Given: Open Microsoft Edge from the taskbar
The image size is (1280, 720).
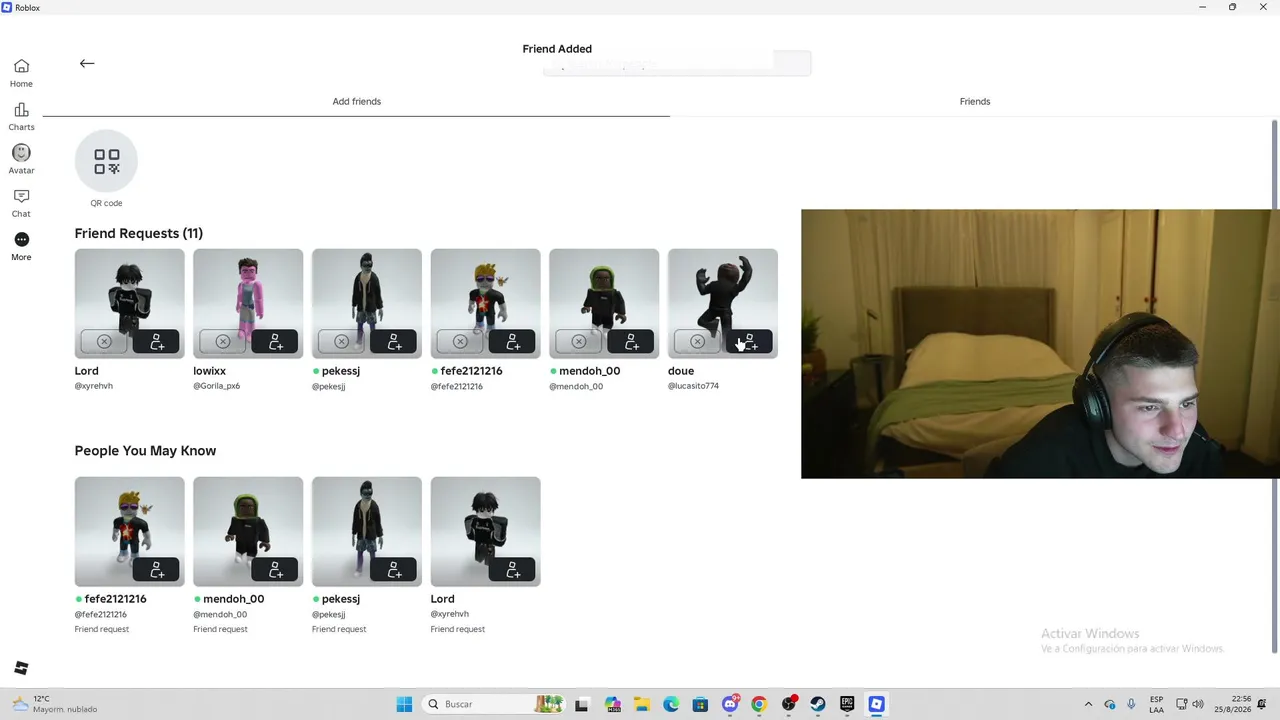Looking at the screenshot, I should pyautogui.click(x=671, y=704).
